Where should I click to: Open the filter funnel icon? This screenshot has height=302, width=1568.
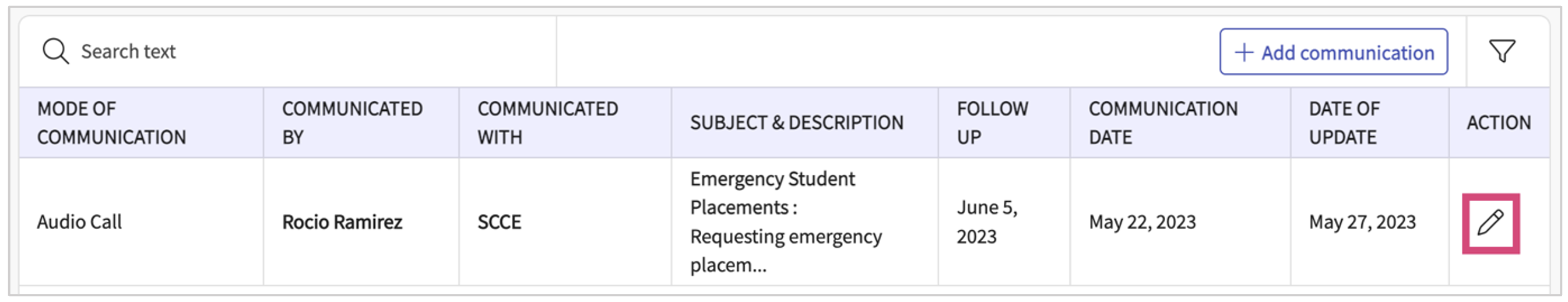1502,51
